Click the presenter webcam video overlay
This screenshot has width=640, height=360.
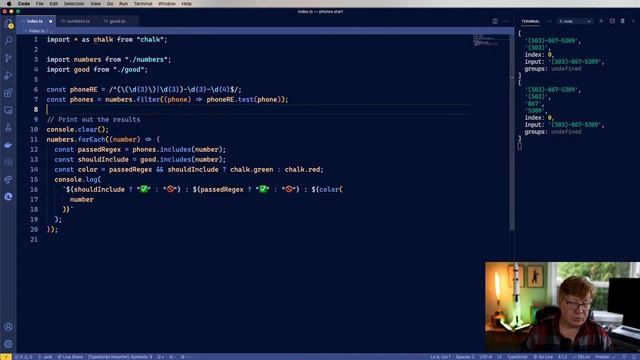[x=562, y=307]
